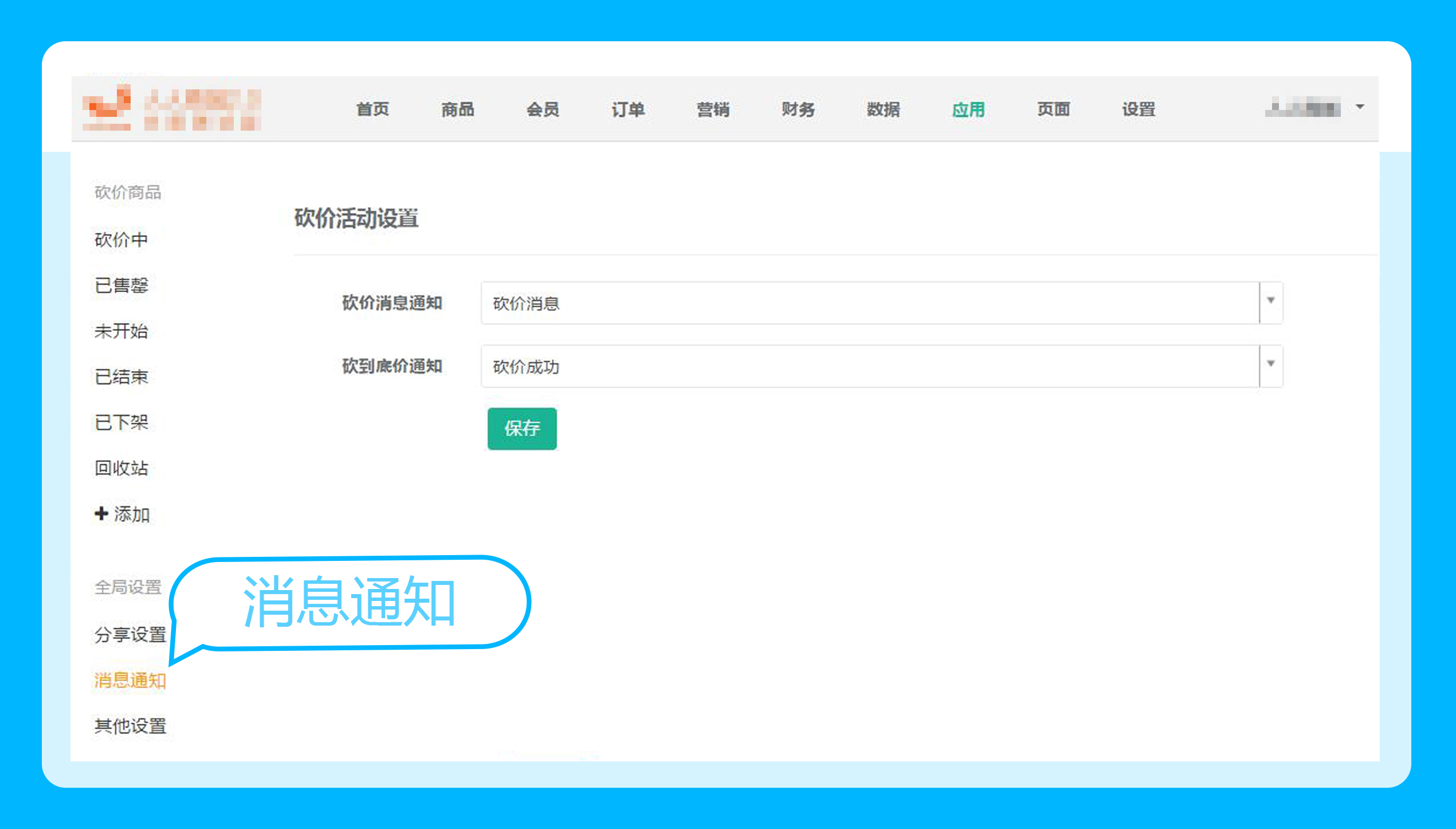Select the 会员 menu item
This screenshot has height=829, width=1456.
(x=543, y=109)
